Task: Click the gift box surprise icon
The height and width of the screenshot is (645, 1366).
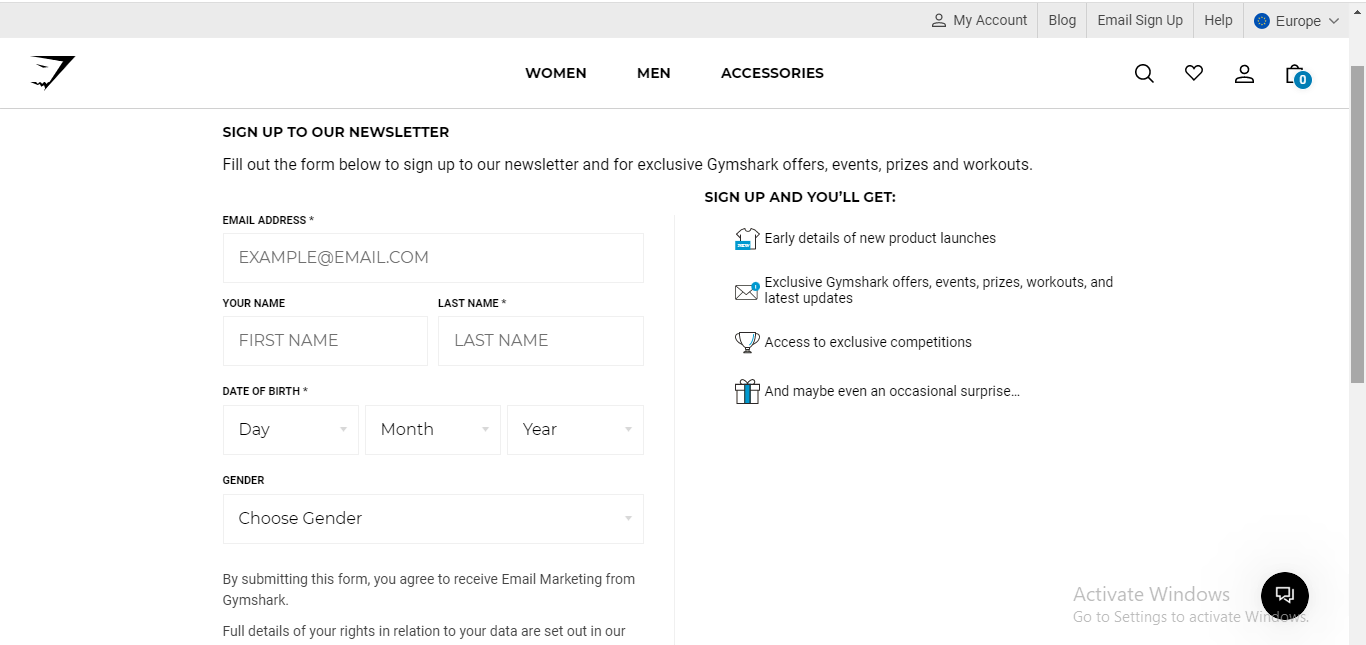Action: click(747, 391)
